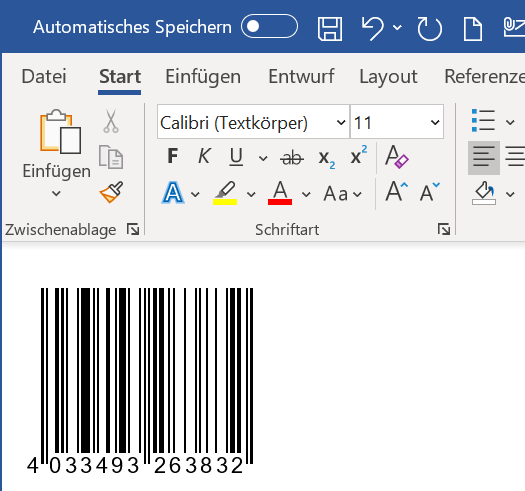Screen dimensions: 525x491
Task: Open the shading color dropdown arrow
Action: pos(510,194)
